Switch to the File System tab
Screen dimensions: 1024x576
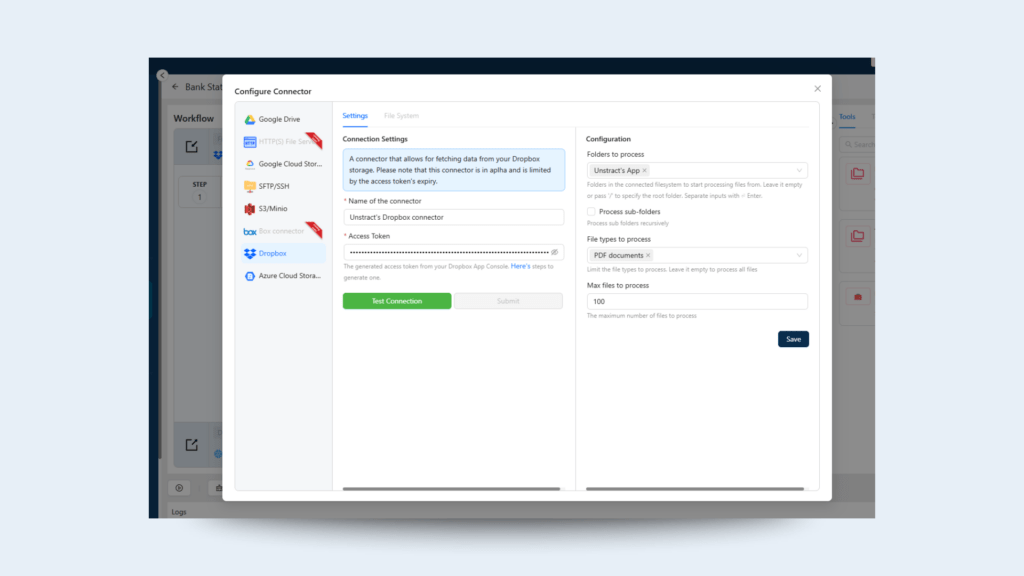401,116
